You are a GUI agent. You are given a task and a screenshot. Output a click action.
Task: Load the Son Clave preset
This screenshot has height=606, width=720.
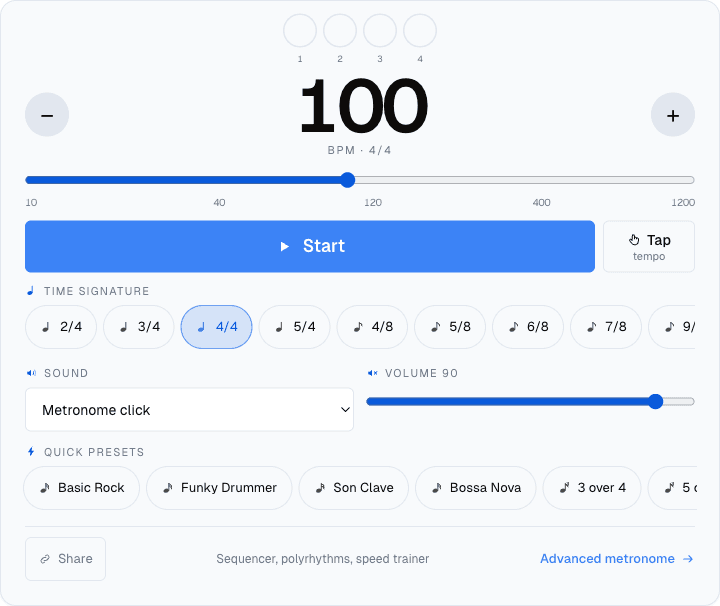[x=354, y=488]
